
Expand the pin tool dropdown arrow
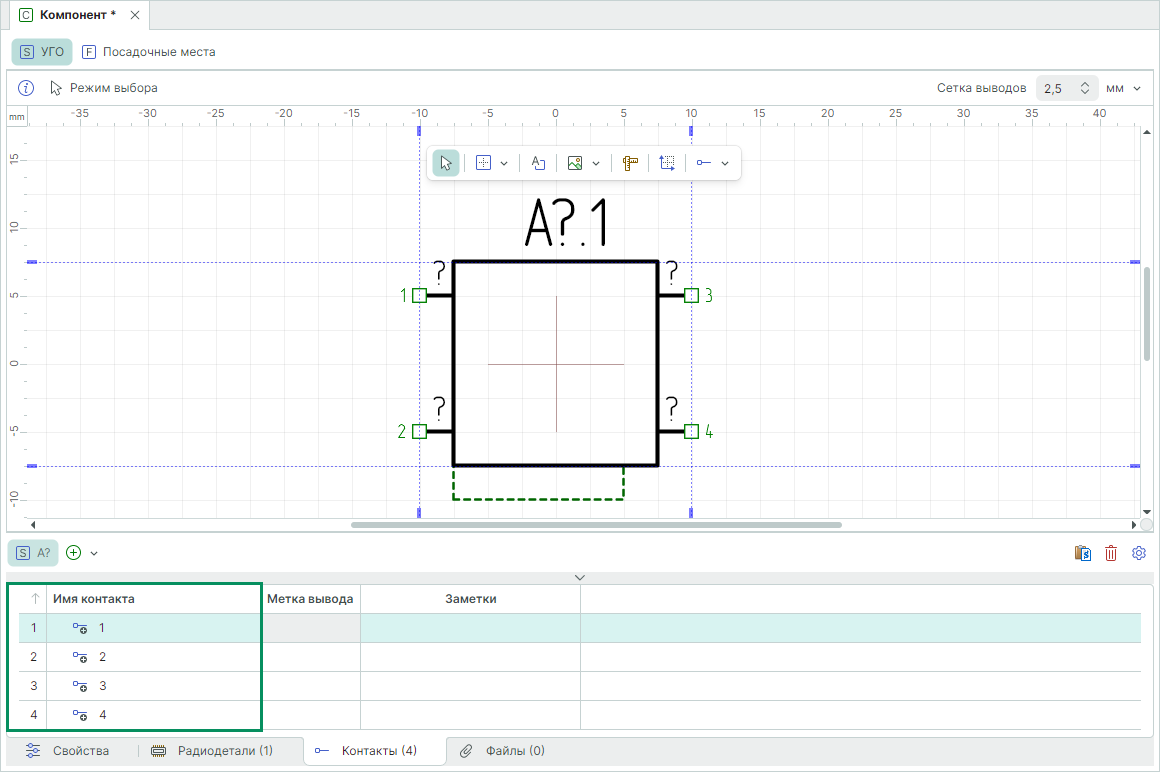point(725,163)
